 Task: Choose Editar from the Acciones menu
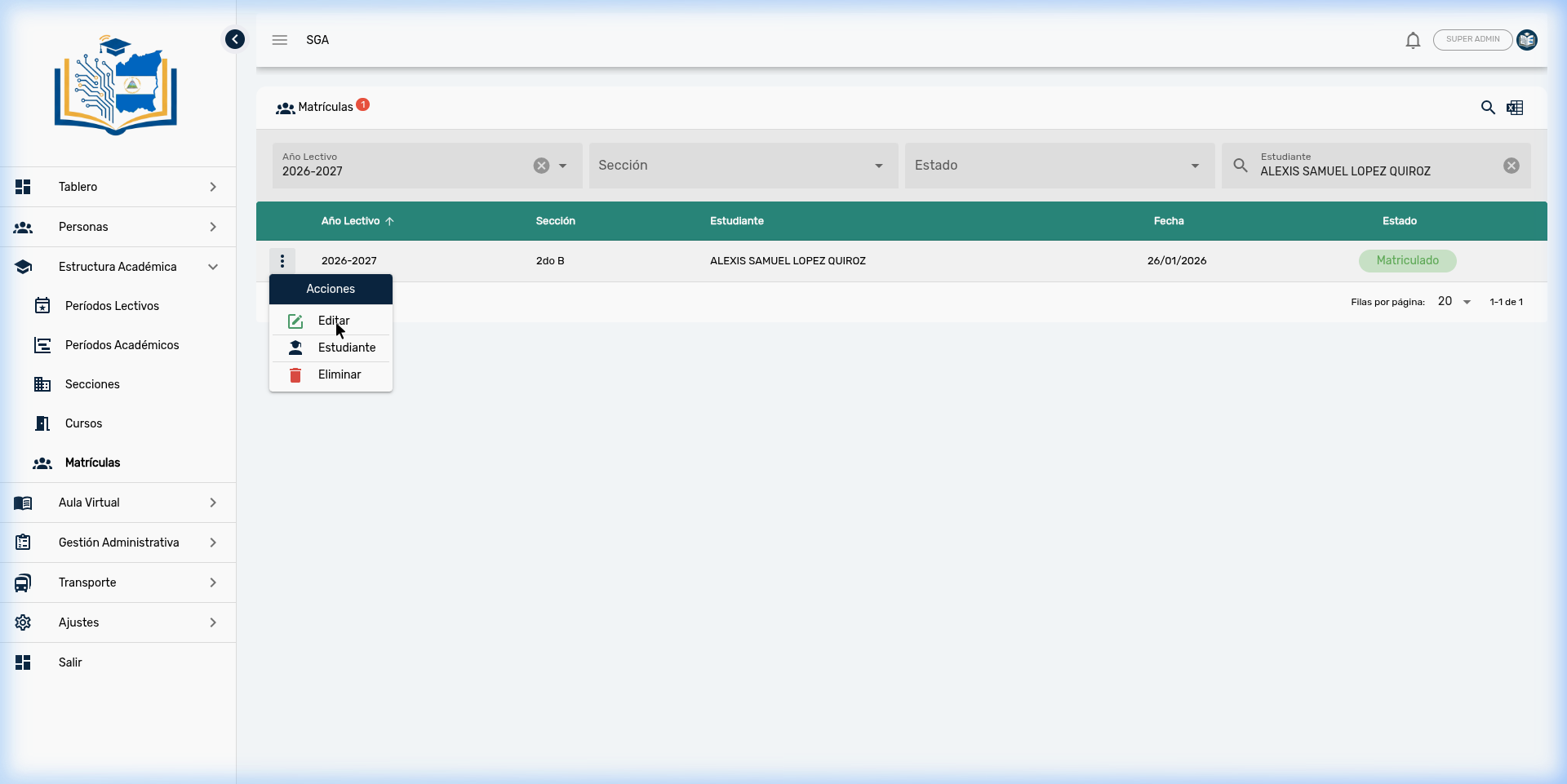333,321
